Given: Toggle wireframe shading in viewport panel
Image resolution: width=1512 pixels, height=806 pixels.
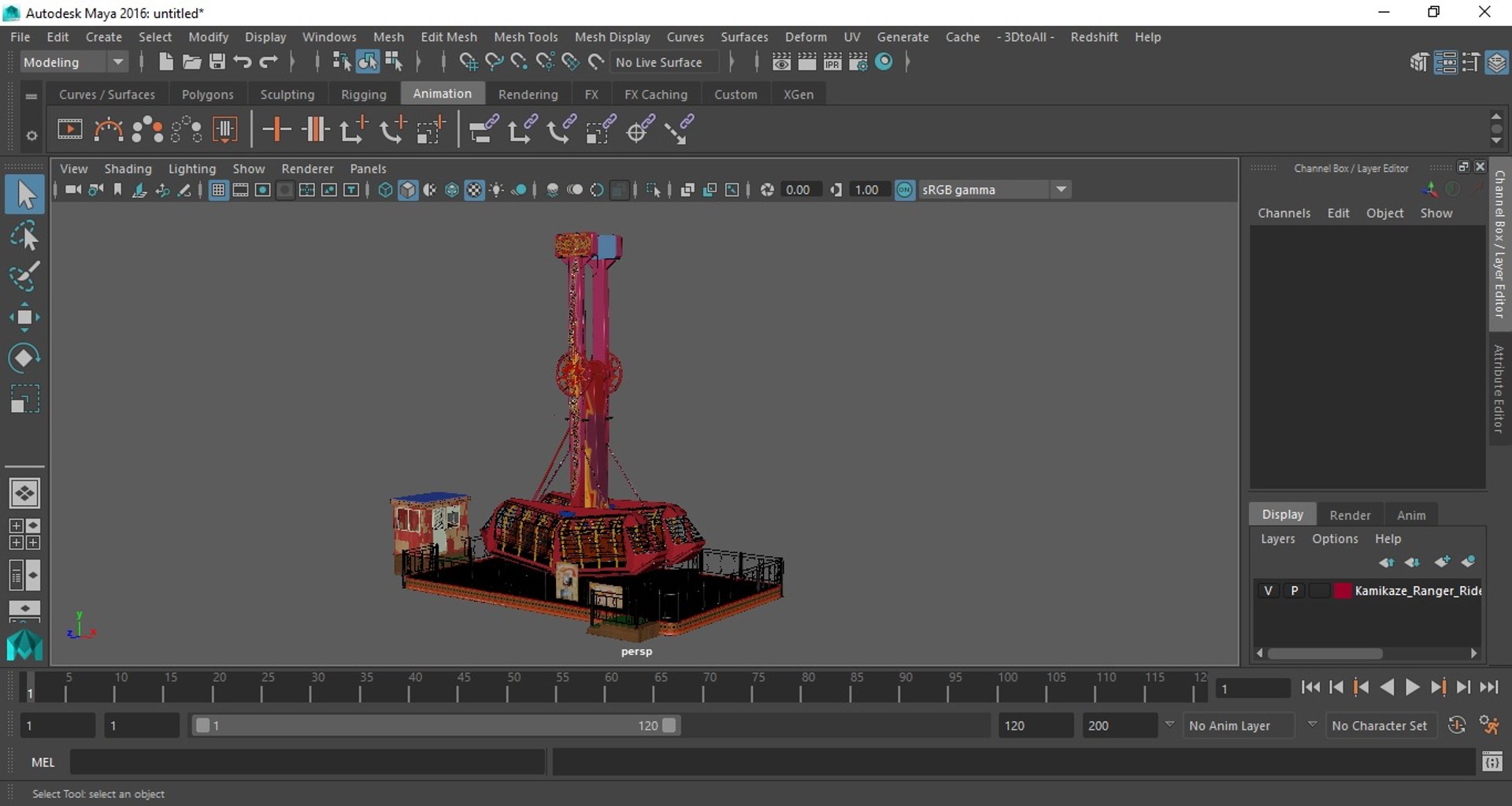Looking at the screenshot, I should tap(385, 190).
